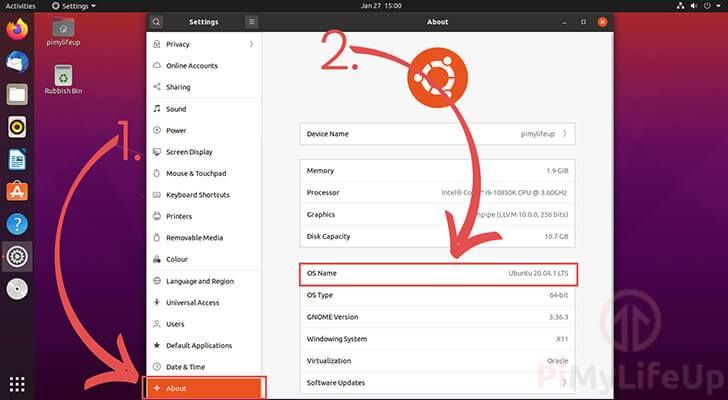
Task: Click the OS Name Ubuntu 20.04.1 LTS row
Action: coord(438,274)
